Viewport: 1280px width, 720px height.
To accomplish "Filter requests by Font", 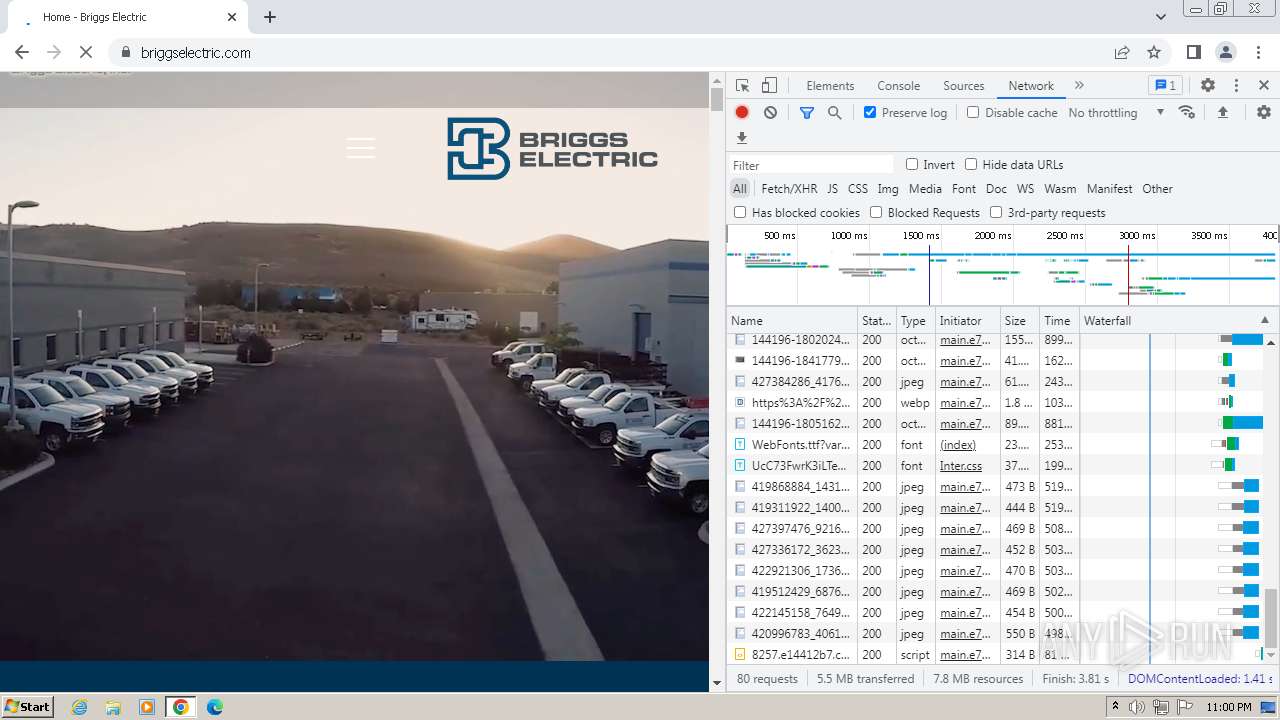I will click(964, 189).
